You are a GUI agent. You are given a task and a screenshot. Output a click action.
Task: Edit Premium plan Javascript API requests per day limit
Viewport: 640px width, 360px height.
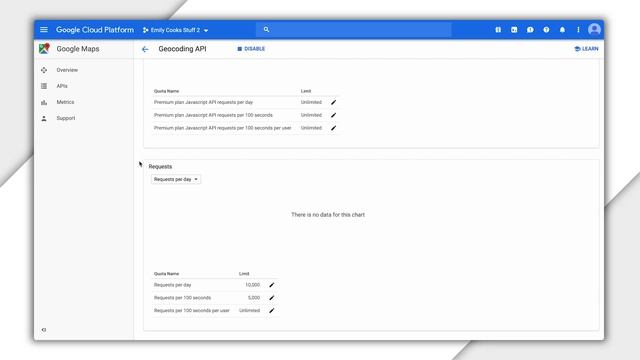click(333, 102)
